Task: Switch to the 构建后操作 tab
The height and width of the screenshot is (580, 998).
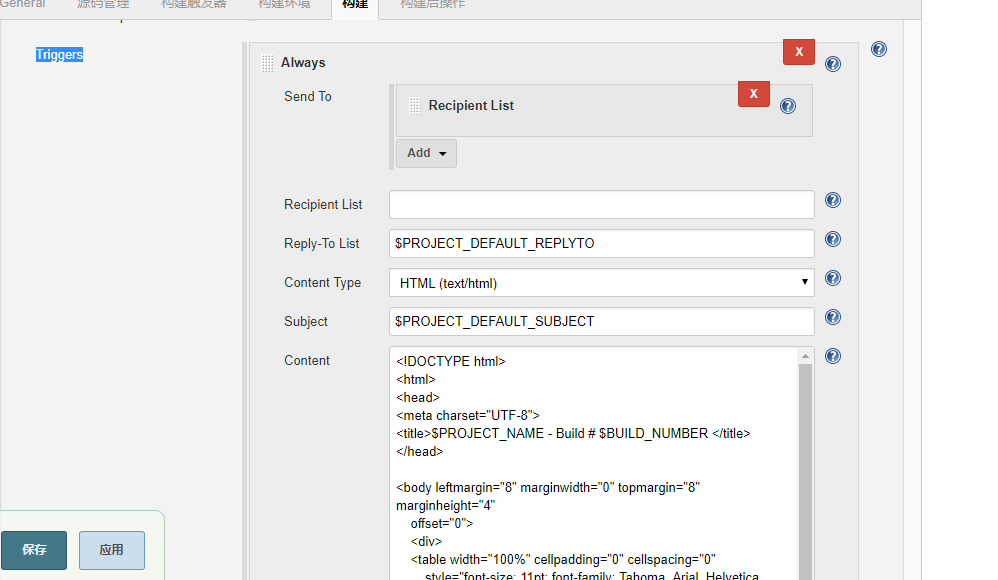Action: coord(433,4)
